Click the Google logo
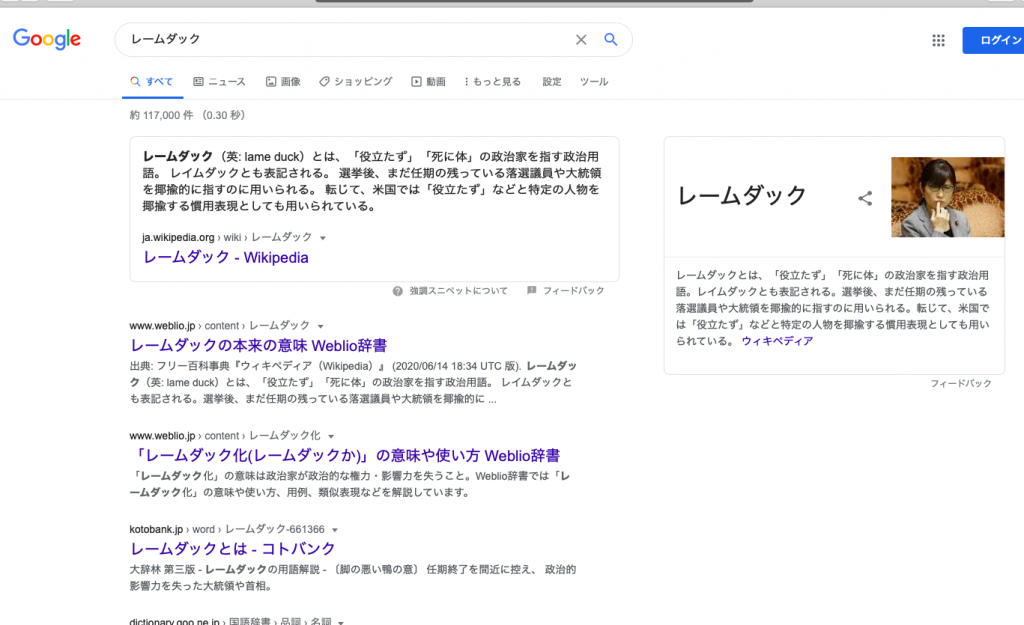The height and width of the screenshot is (625, 1024). [47, 39]
